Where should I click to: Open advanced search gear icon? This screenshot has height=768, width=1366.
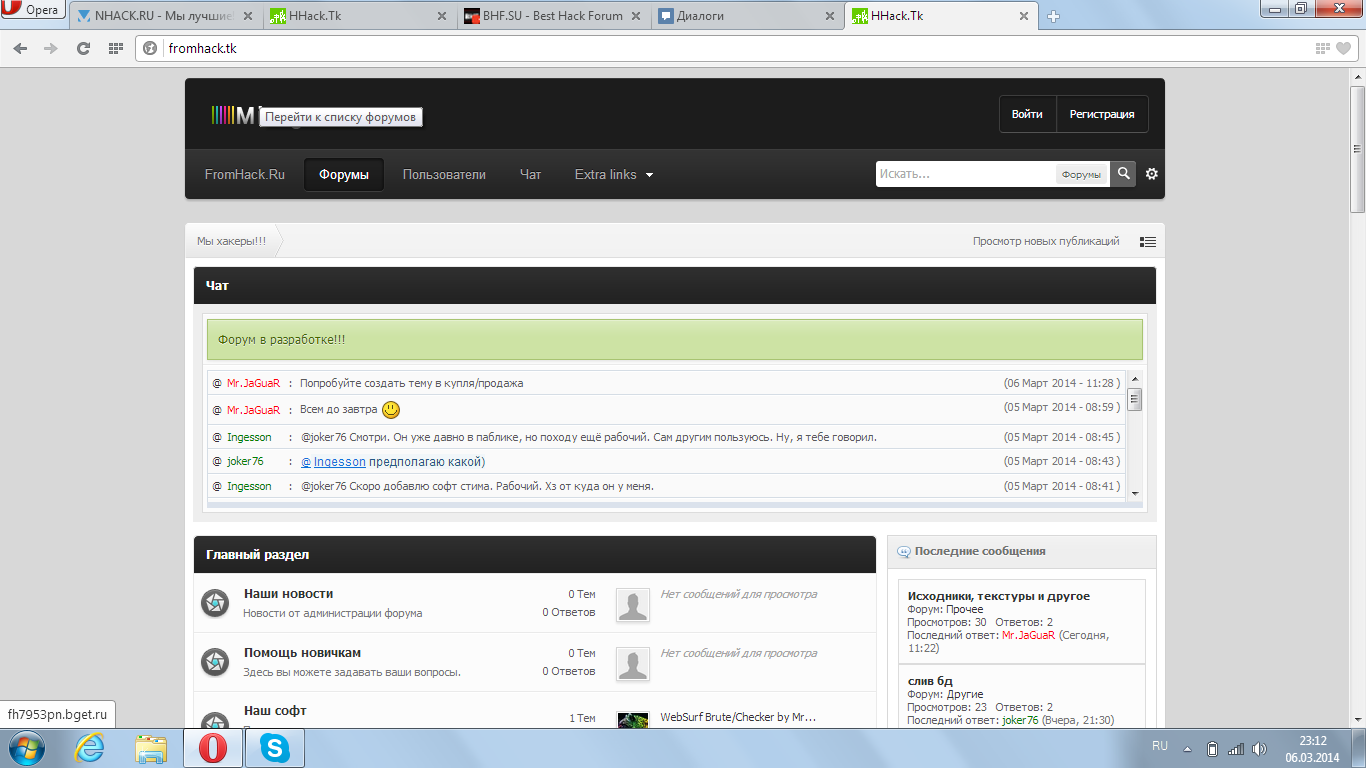(x=1151, y=174)
